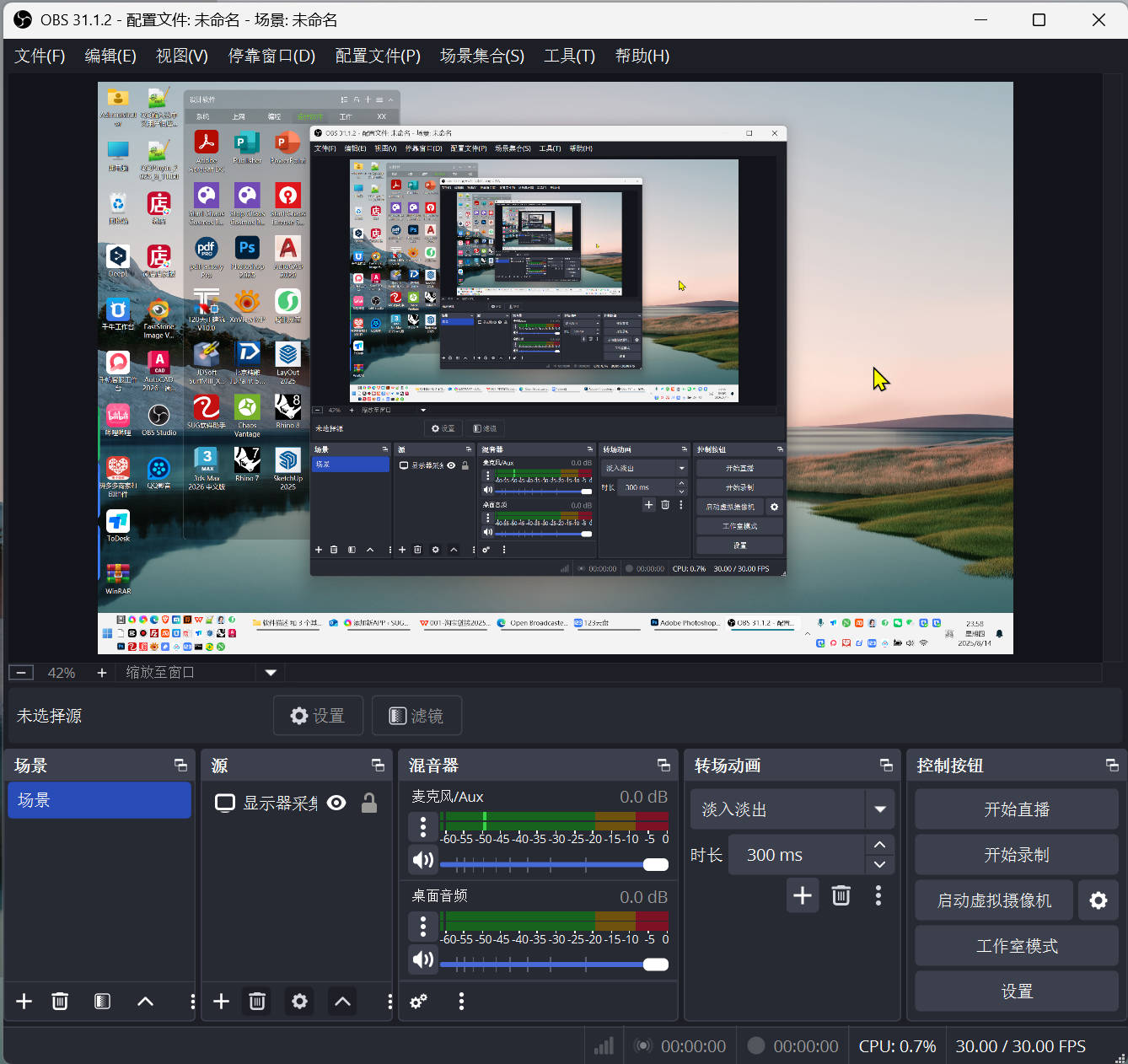1128x1064 pixels.
Task: Adjust 麦克风/Aux volume slider
Action: tap(554, 864)
